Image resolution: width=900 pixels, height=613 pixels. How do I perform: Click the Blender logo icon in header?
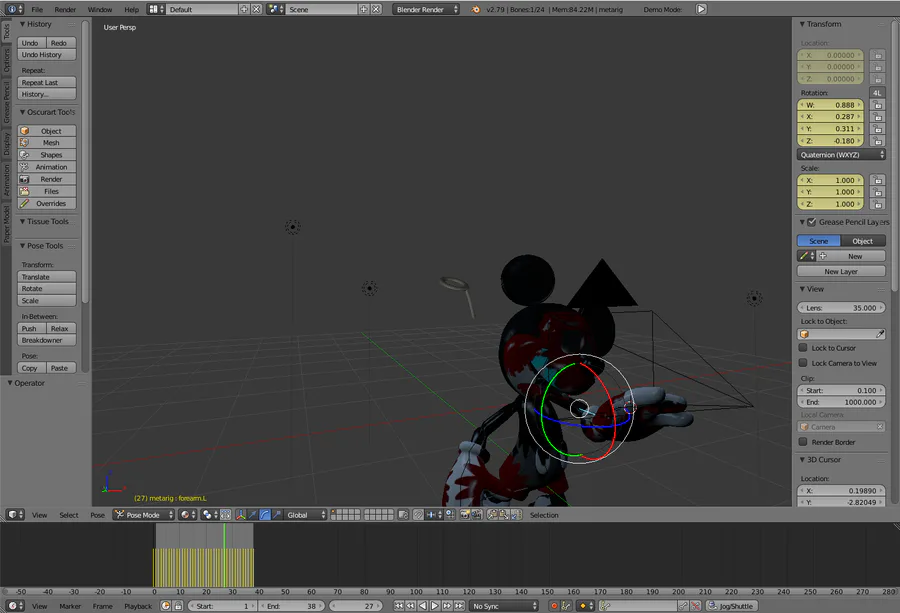475,9
